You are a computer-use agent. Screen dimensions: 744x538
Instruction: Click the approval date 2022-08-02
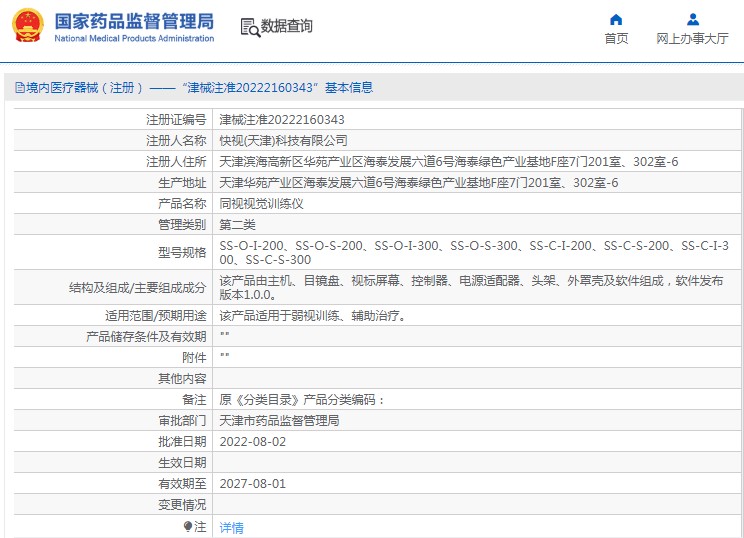252,441
